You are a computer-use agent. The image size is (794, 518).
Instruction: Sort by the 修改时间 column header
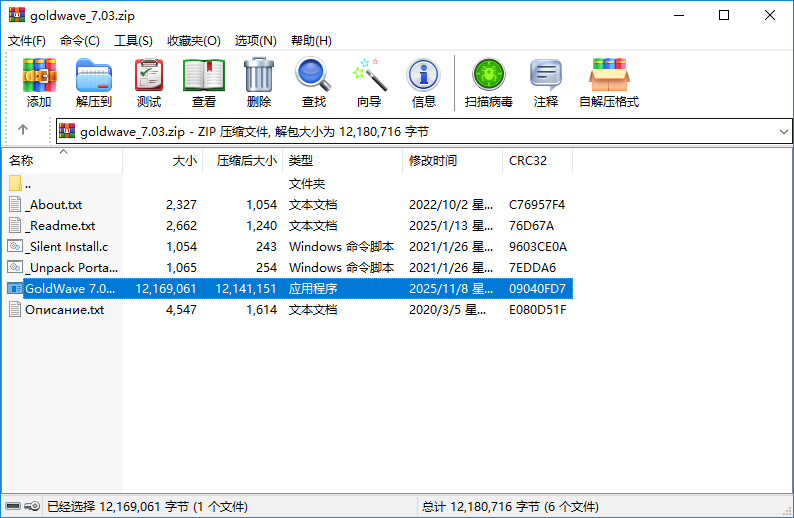tap(453, 161)
